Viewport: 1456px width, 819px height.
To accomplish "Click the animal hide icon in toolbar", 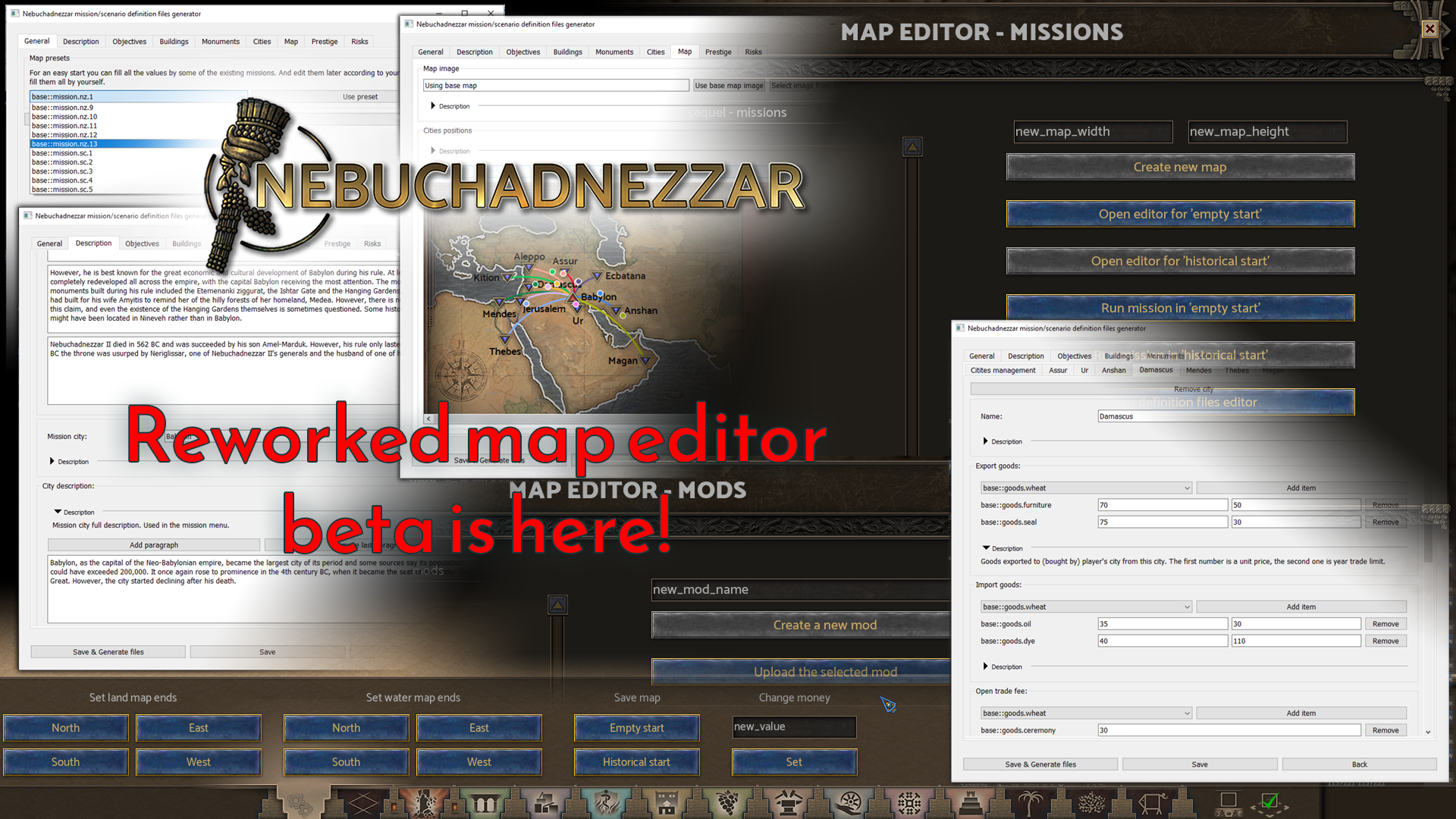I will click(x=1152, y=802).
